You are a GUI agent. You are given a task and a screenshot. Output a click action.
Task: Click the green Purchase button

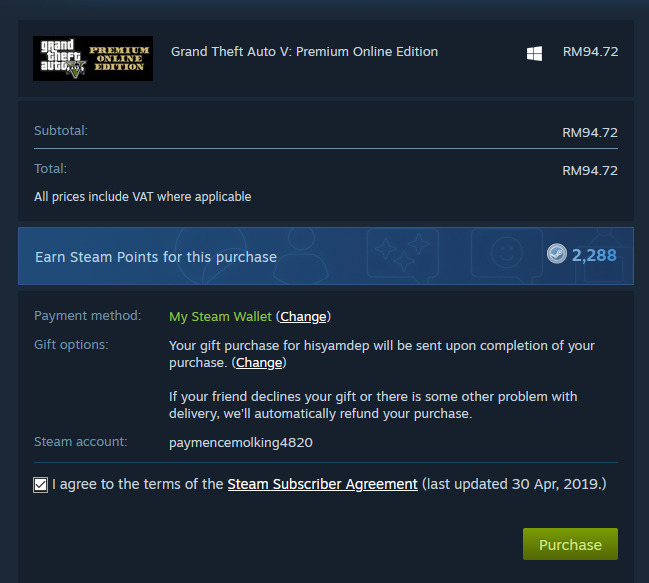[570, 544]
